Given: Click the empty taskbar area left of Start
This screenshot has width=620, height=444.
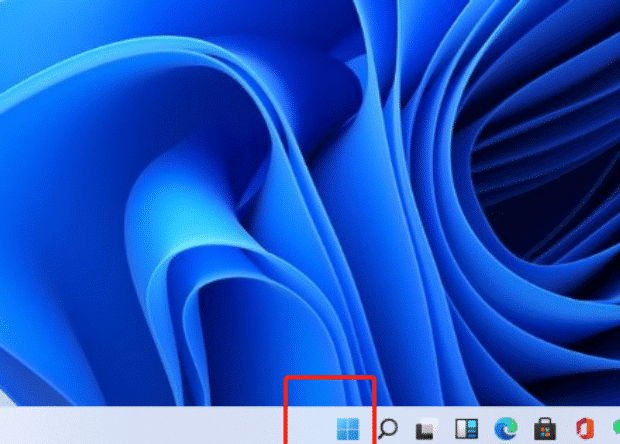Looking at the screenshot, I should point(150,428).
